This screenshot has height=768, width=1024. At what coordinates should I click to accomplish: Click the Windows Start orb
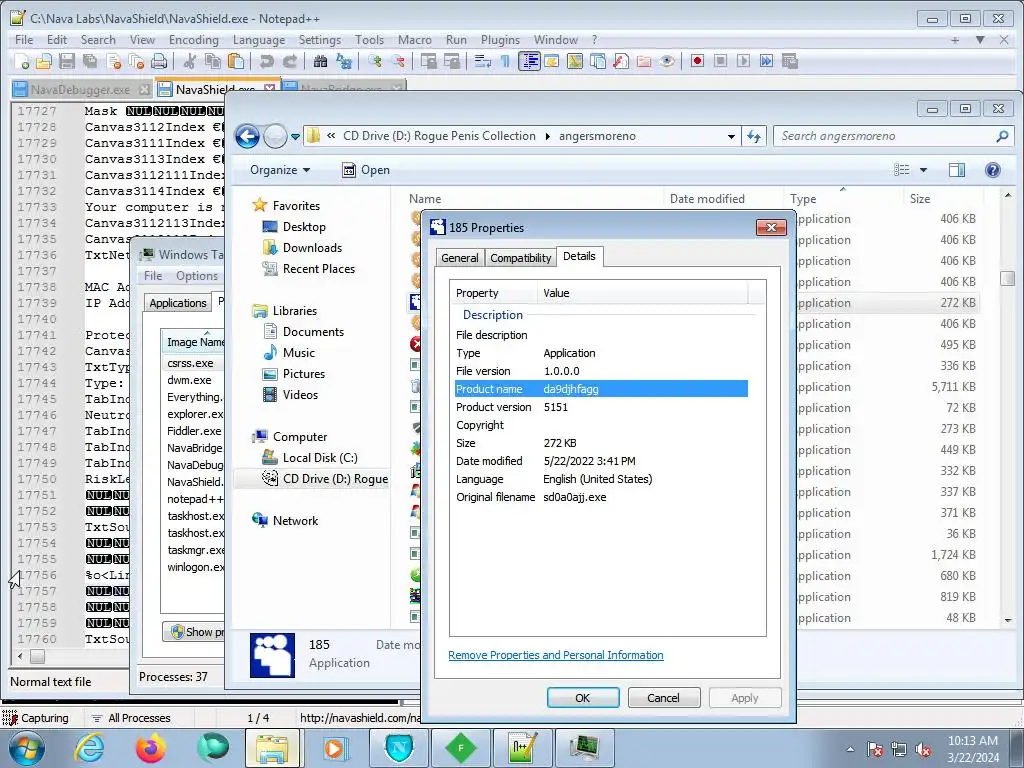[x=27, y=748]
